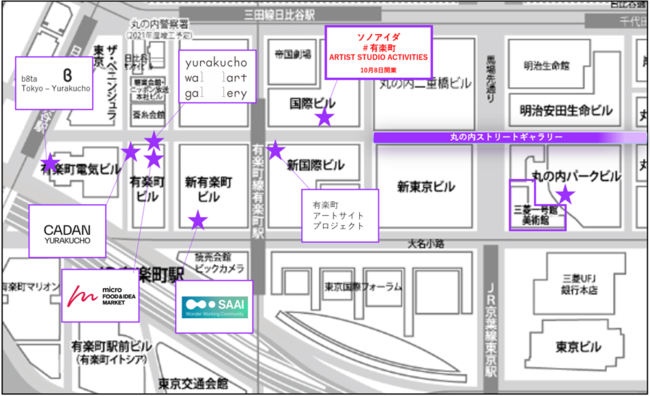Open the CADAN YURAKUCHO label box
650x396 pixels.
pyautogui.click(x=67, y=231)
